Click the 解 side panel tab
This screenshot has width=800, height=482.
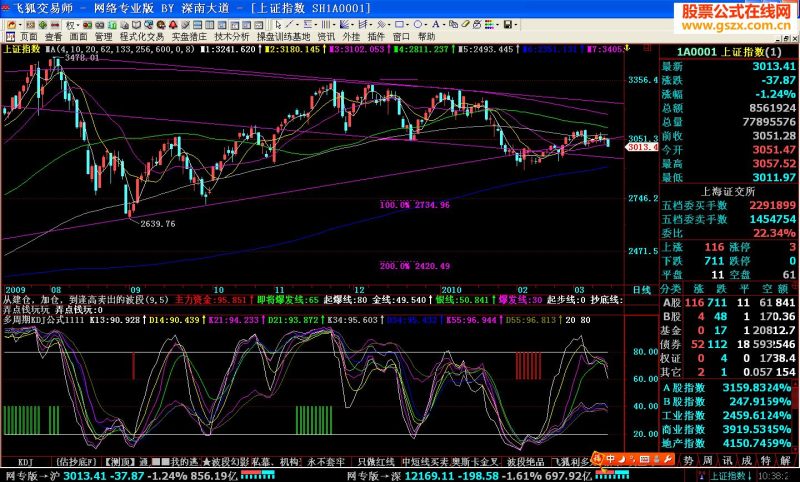point(786,461)
